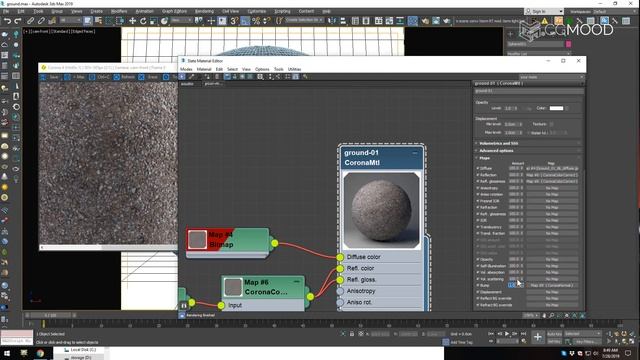
Task: Expand the Advanced options rollout
Action: [528, 151]
